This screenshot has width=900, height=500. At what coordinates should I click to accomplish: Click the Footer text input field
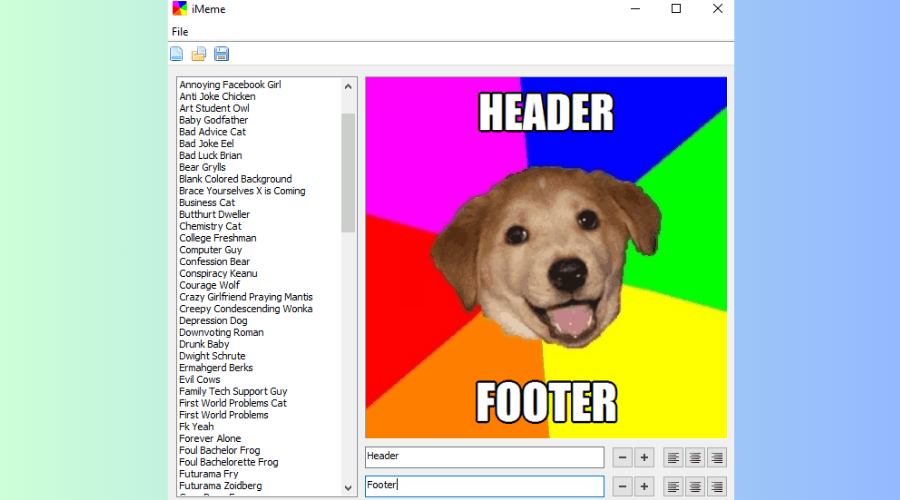point(484,486)
